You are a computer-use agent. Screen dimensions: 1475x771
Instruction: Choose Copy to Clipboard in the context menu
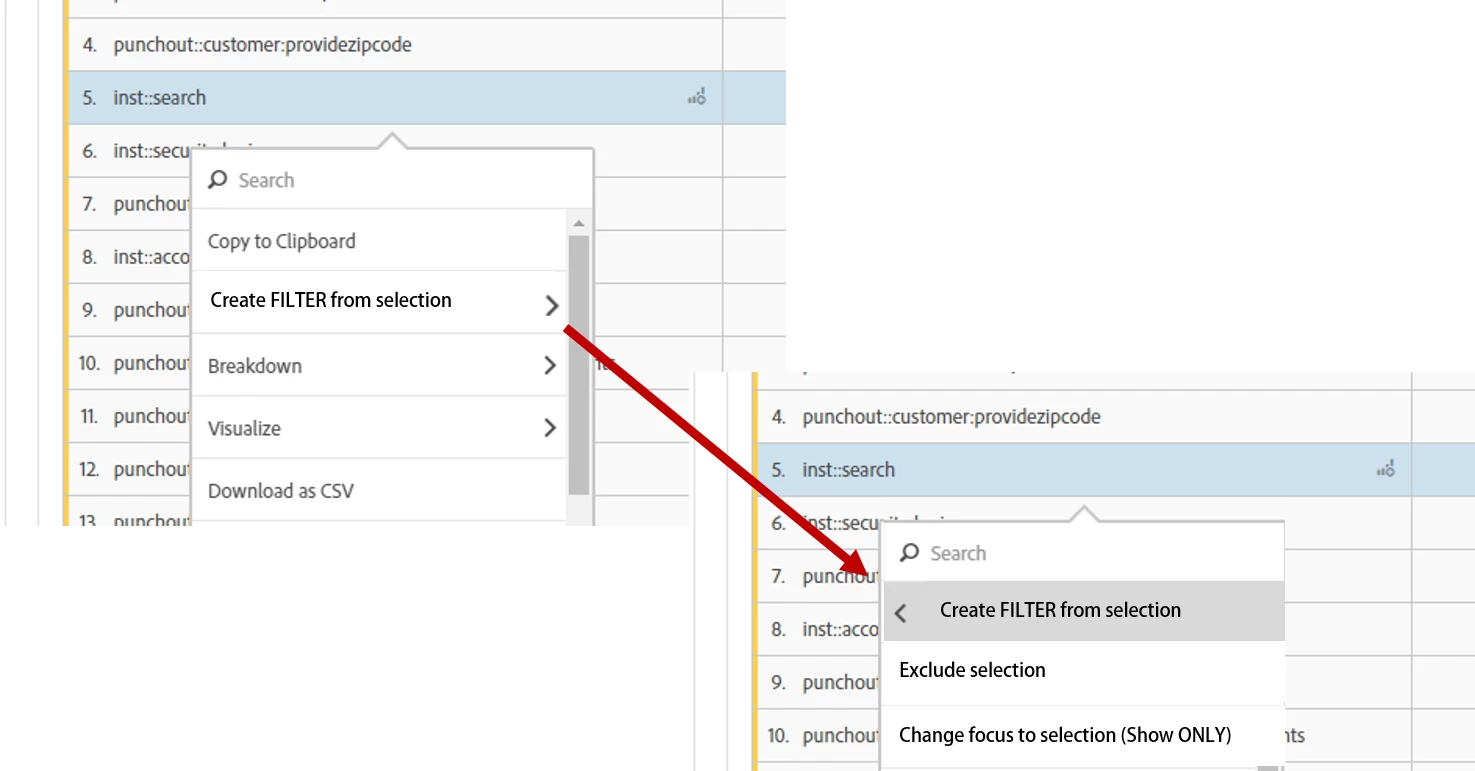379,241
